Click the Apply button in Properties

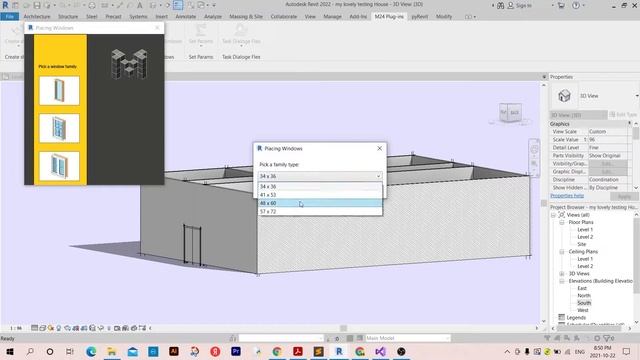[x=624, y=196]
